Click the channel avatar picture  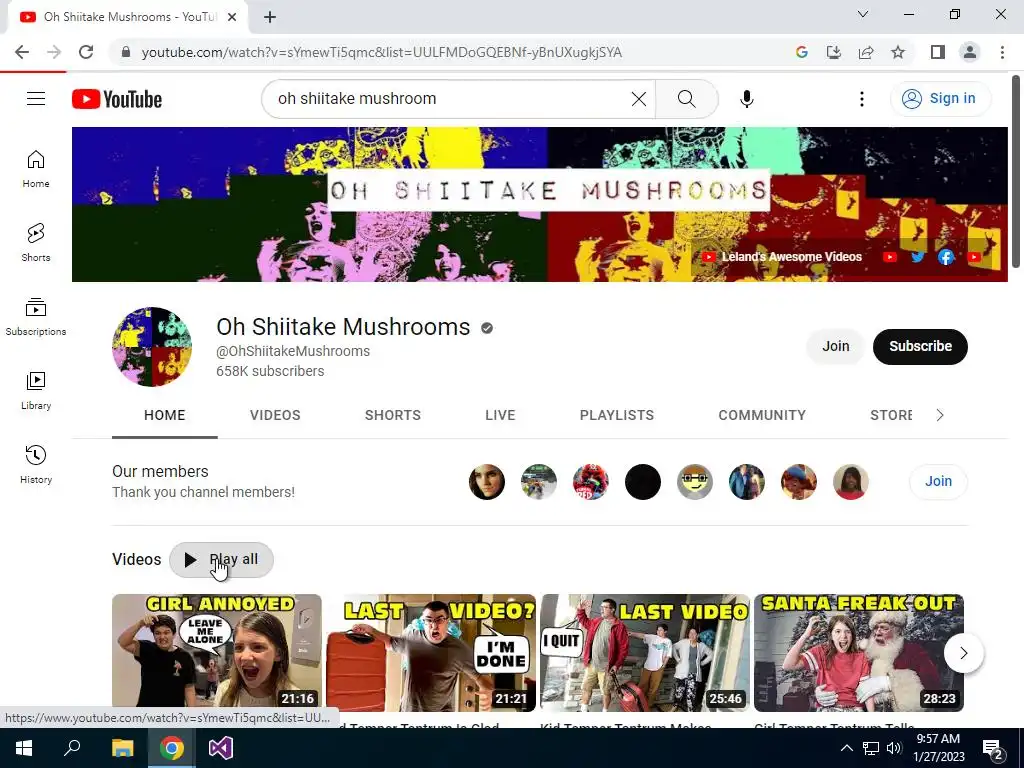tap(152, 347)
